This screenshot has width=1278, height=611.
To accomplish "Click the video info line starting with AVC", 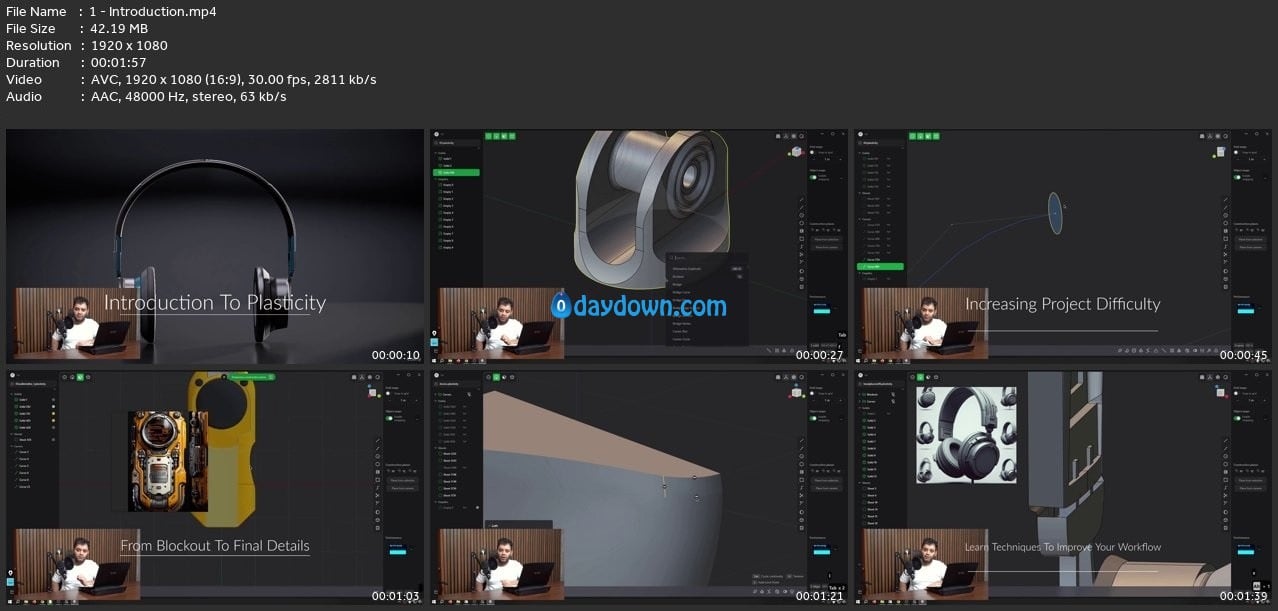I will click(233, 80).
